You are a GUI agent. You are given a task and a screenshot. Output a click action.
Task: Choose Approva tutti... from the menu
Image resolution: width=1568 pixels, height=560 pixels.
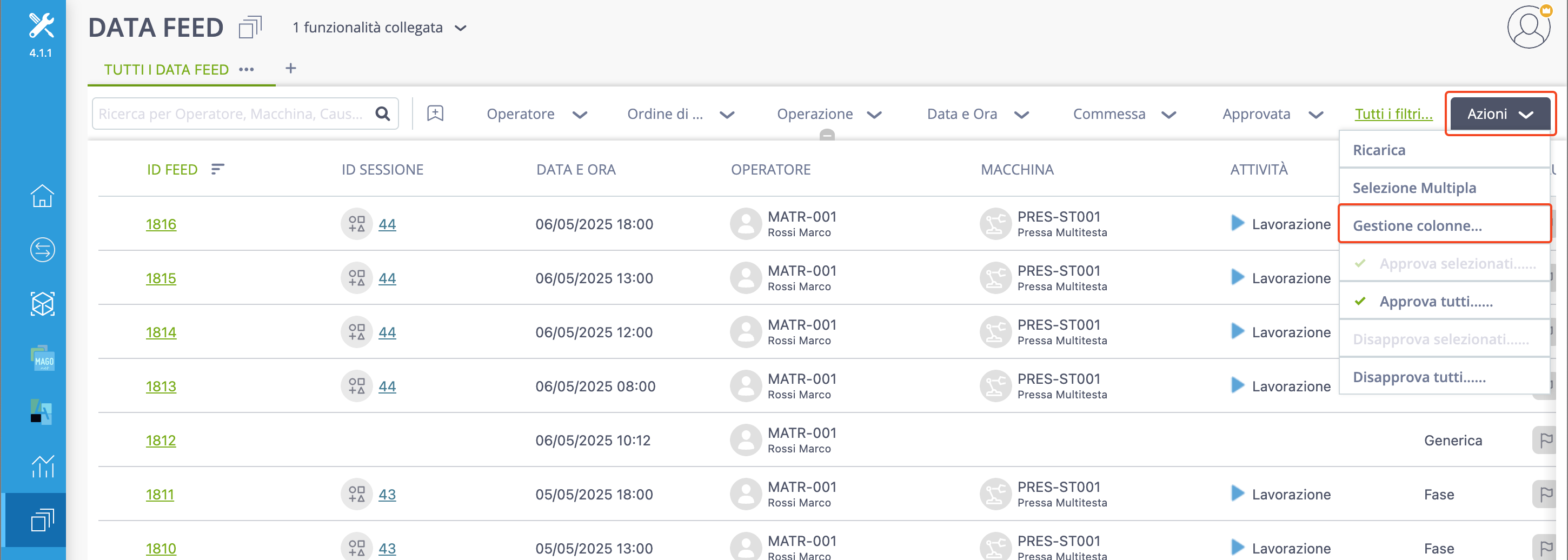1444,301
